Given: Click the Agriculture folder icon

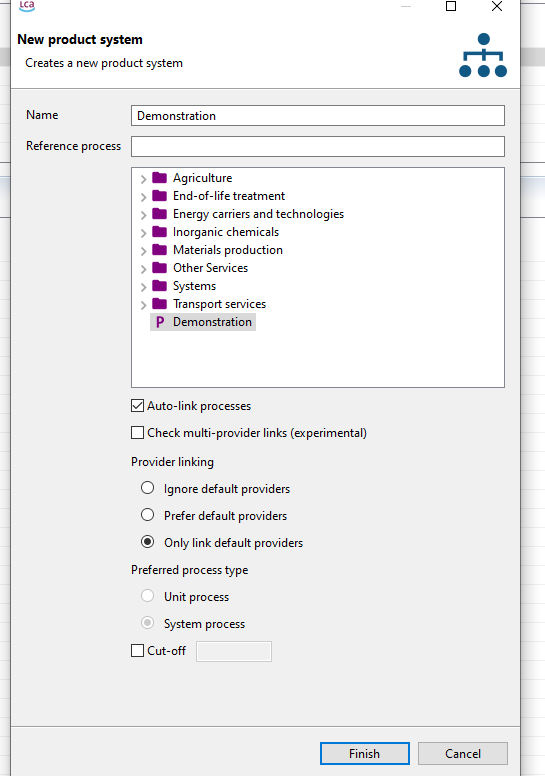Looking at the screenshot, I should (159, 177).
